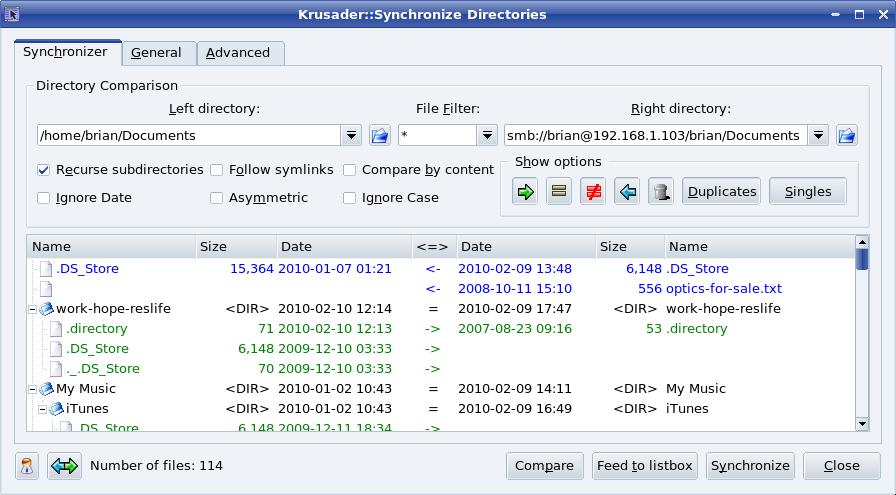Click the file list scrollbar thumb
896x495 pixels.
click(x=862, y=259)
